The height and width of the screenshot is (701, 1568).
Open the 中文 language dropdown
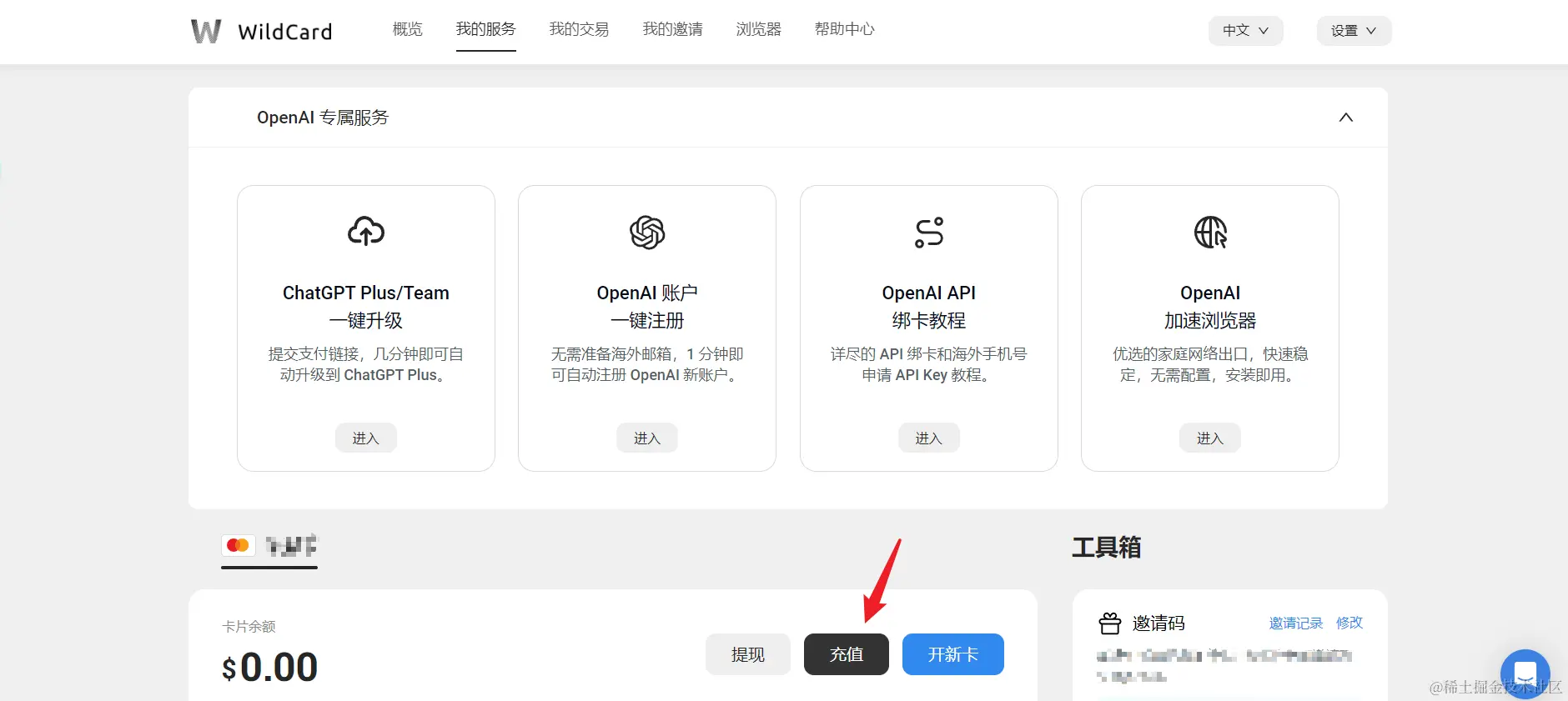[1245, 31]
